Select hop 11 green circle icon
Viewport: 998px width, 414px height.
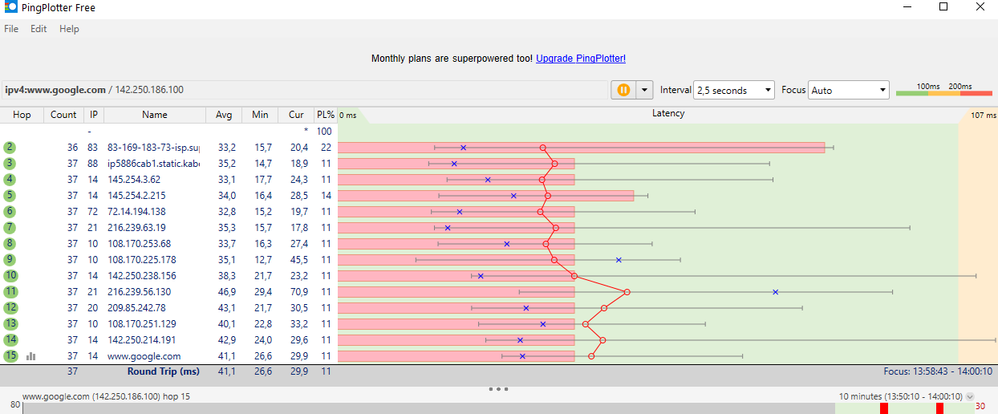coord(10,292)
